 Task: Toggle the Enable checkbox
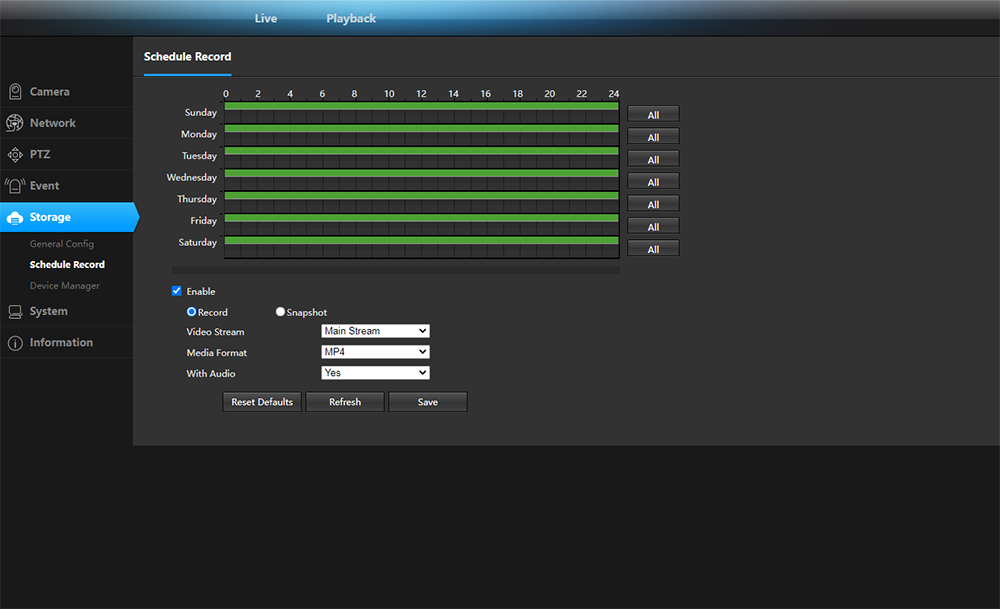click(x=177, y=292)
